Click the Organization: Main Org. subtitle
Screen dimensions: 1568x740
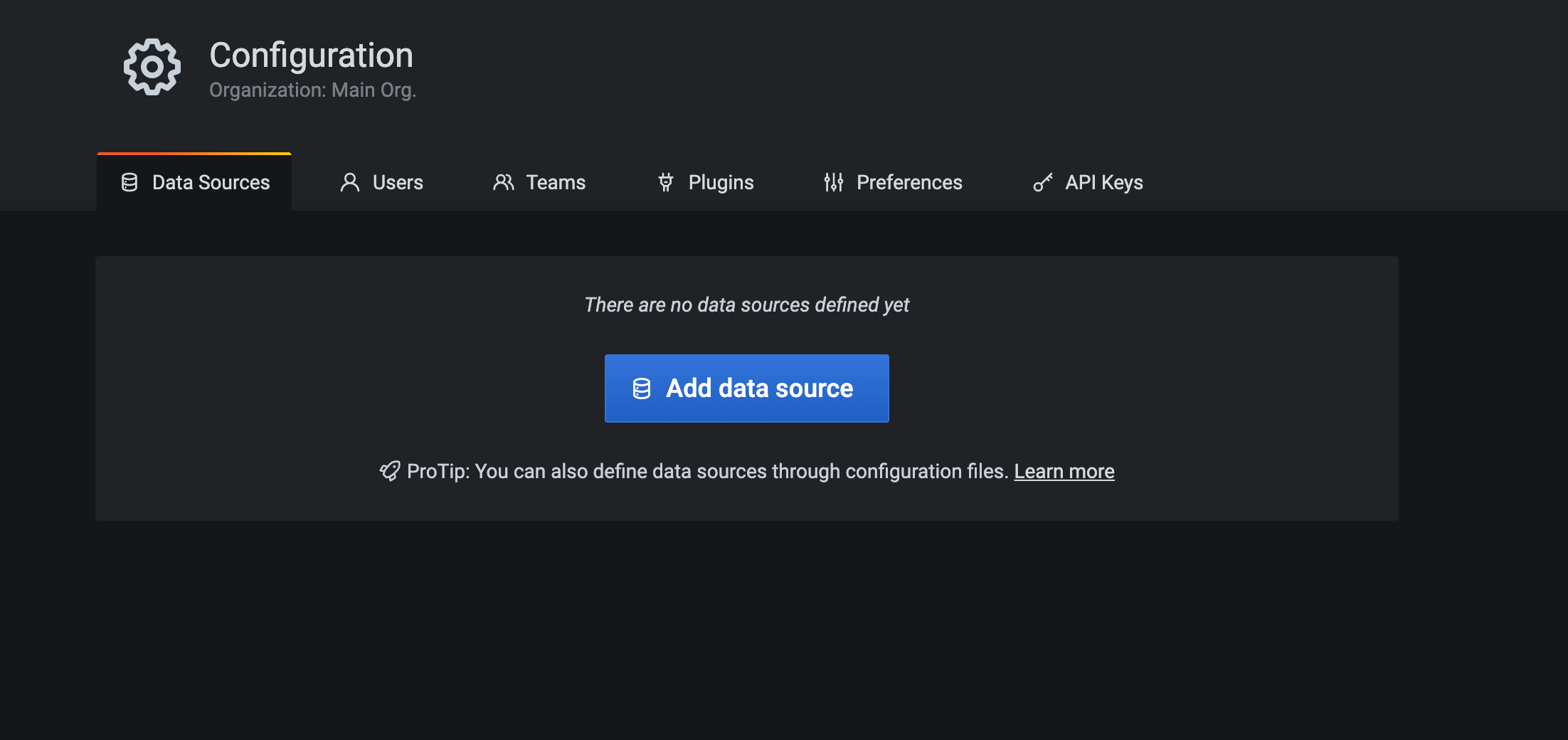point(312,90)
